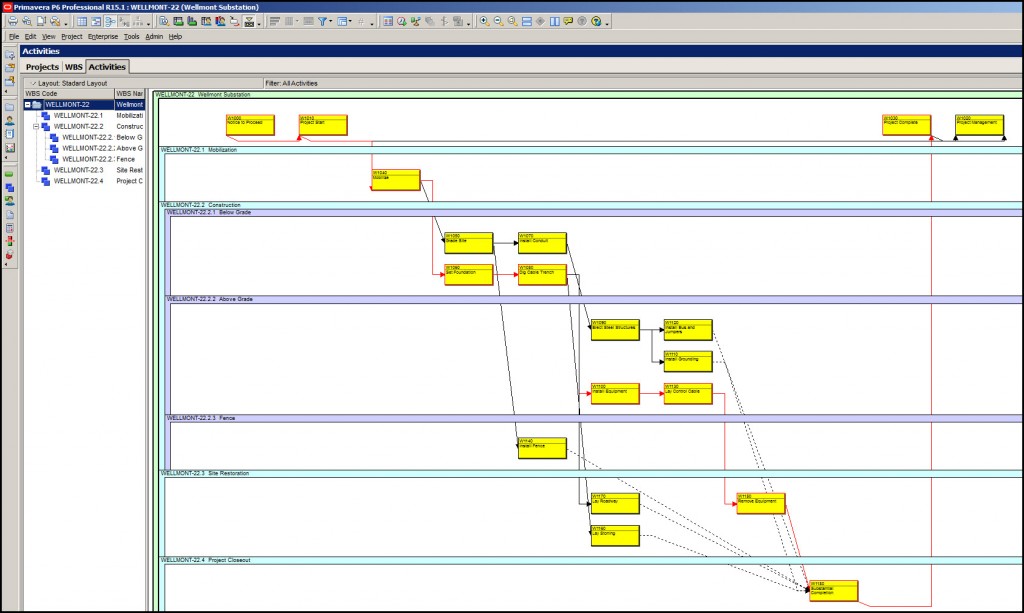Click the Projects folder icon in sidebar

tap(10, 106)
